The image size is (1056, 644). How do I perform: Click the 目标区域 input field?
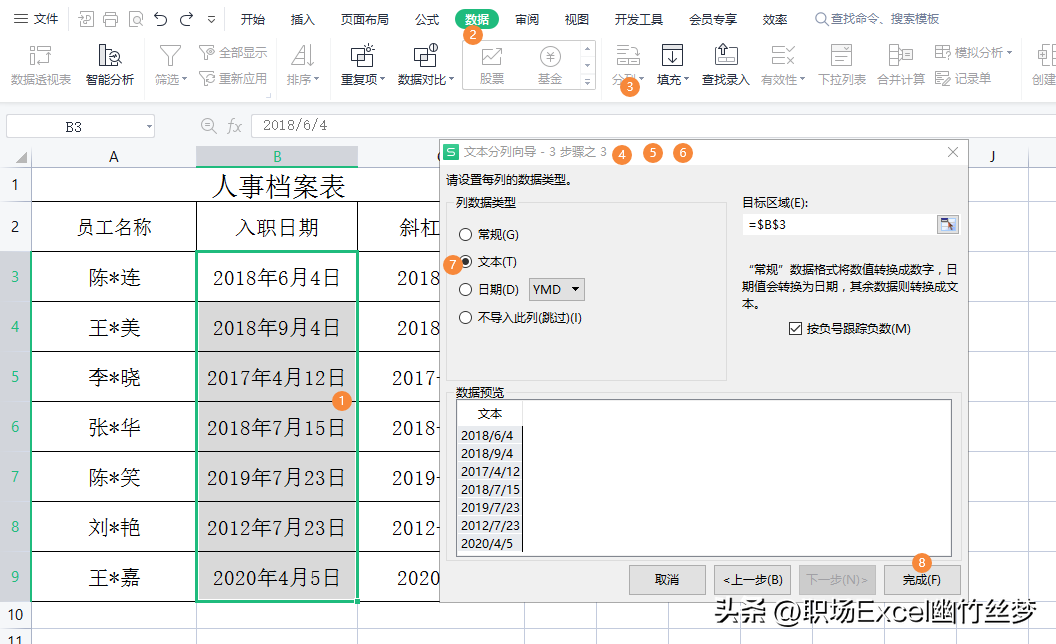[840, 224]
